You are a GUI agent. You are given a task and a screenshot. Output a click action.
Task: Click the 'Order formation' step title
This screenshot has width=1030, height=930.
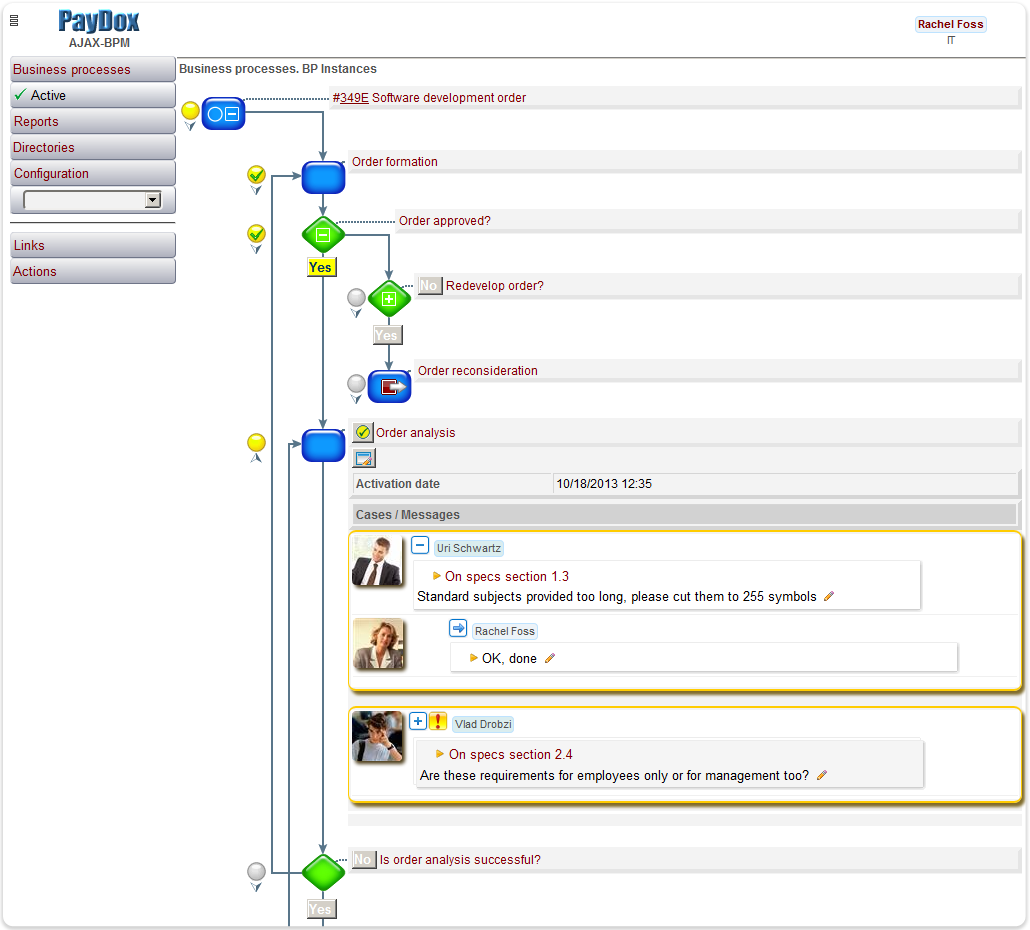pyautogui.click(x=395, y=162)
